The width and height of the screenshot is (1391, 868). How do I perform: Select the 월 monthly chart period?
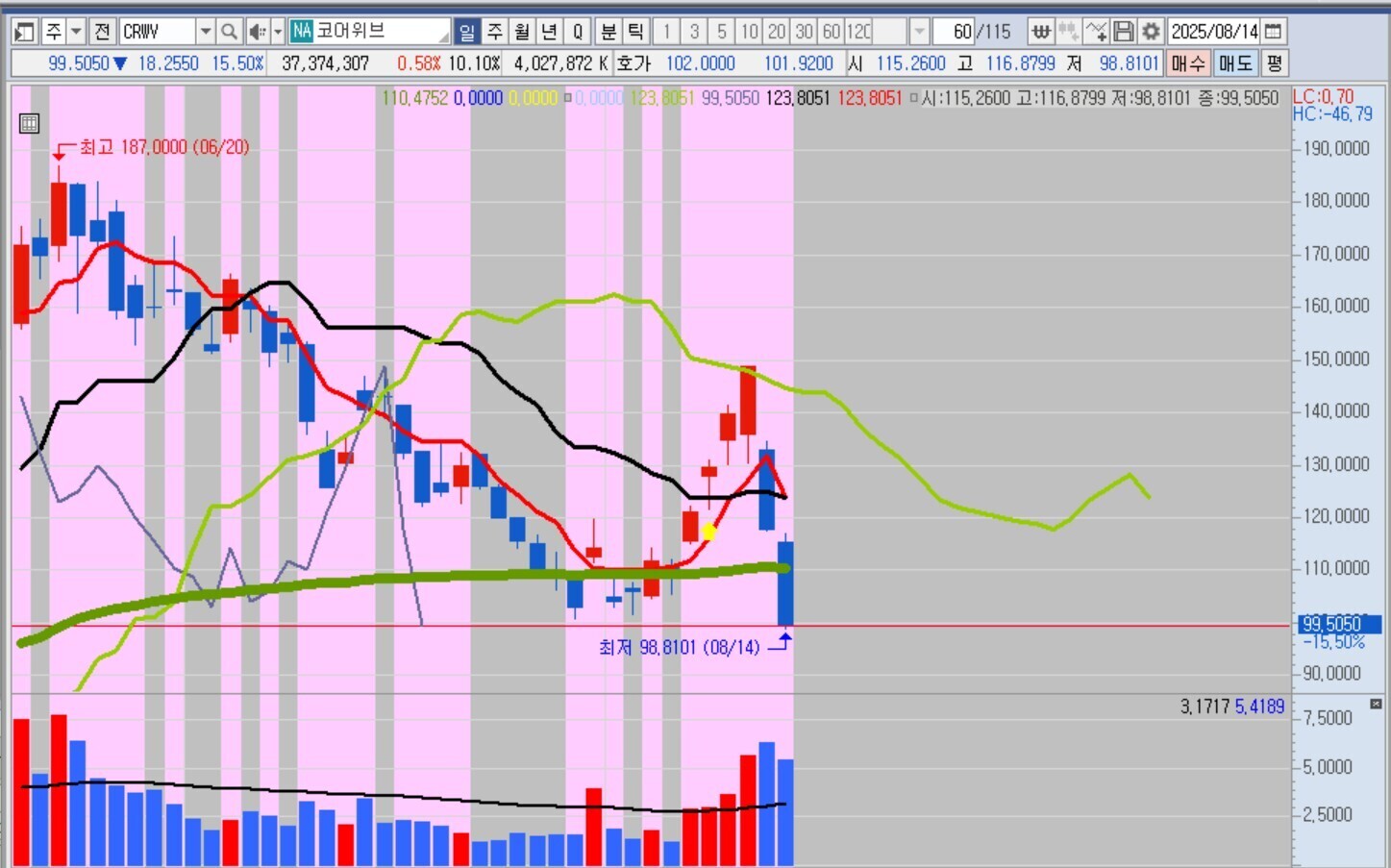[522, 32]
